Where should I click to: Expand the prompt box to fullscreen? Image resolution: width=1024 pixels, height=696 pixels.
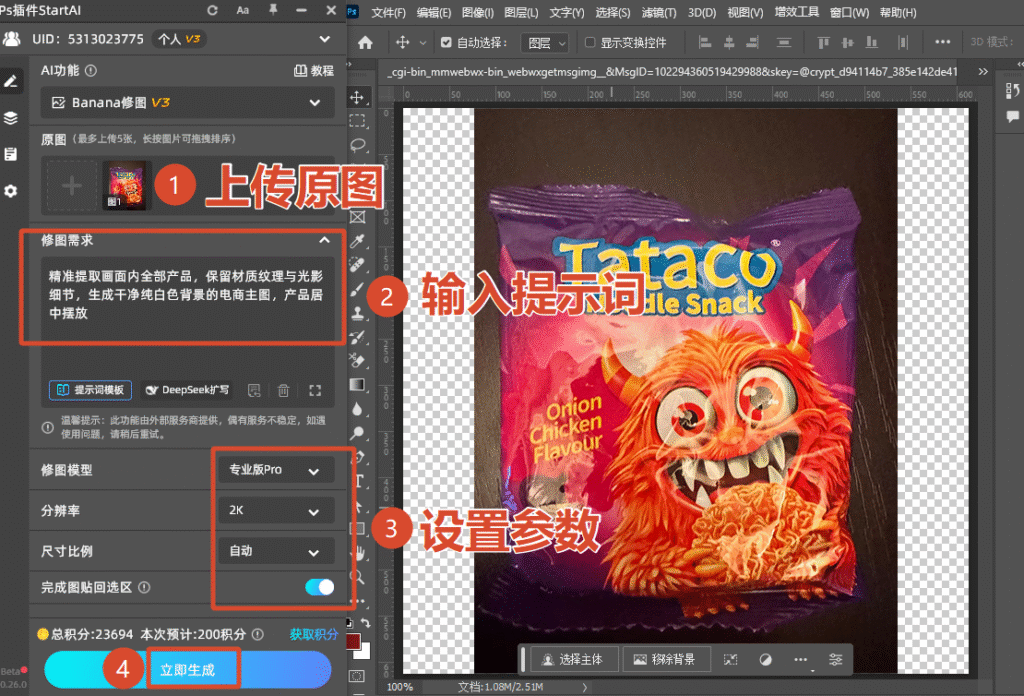pyautogui.click(x=315, y=390)
